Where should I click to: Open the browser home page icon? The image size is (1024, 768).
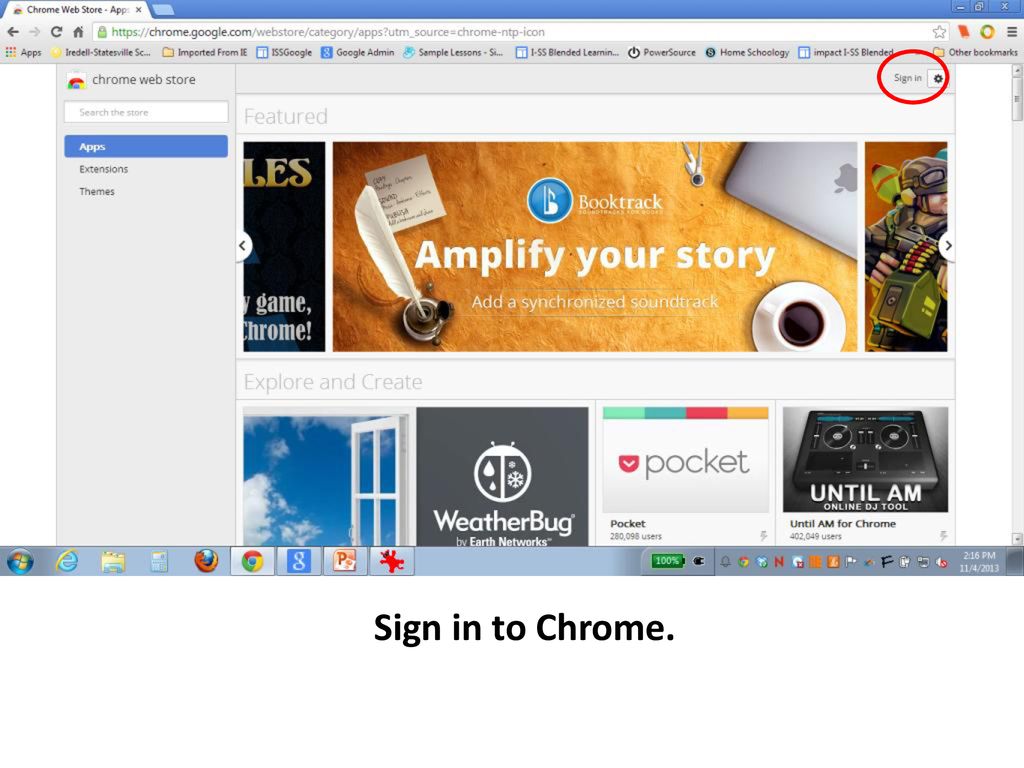[x=78, y=32]
